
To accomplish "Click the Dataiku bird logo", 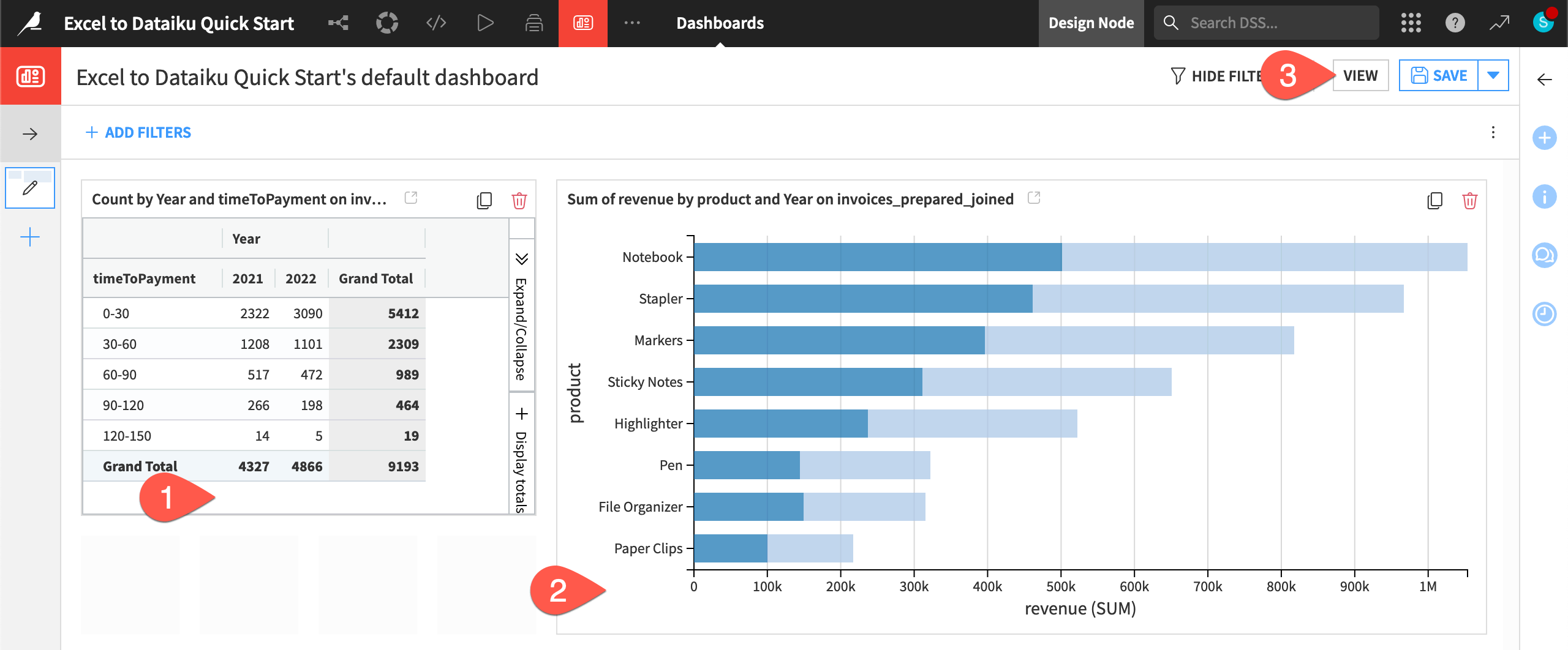I will tap(31, 23).
